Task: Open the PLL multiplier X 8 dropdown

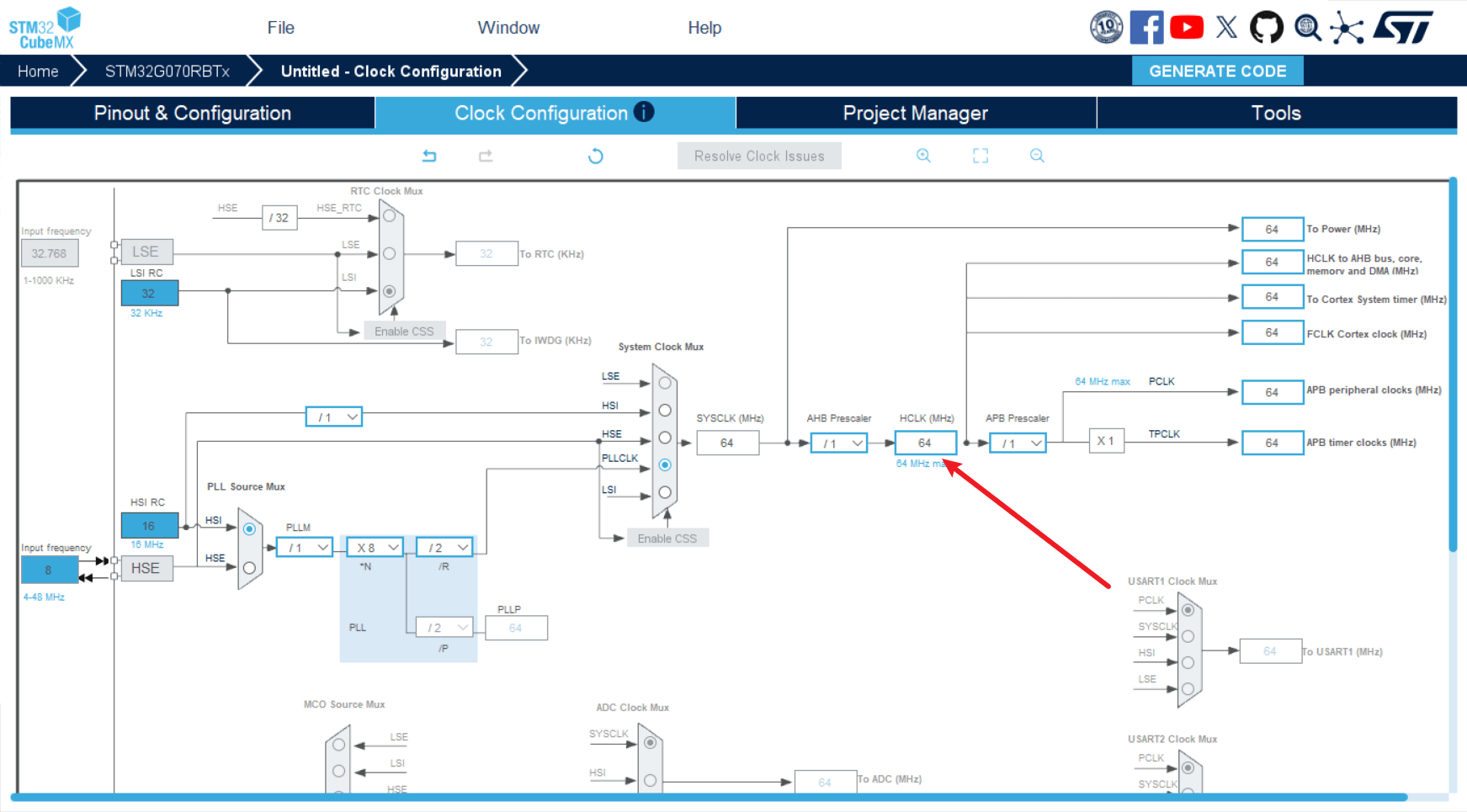Action: [x=375, y=548]
